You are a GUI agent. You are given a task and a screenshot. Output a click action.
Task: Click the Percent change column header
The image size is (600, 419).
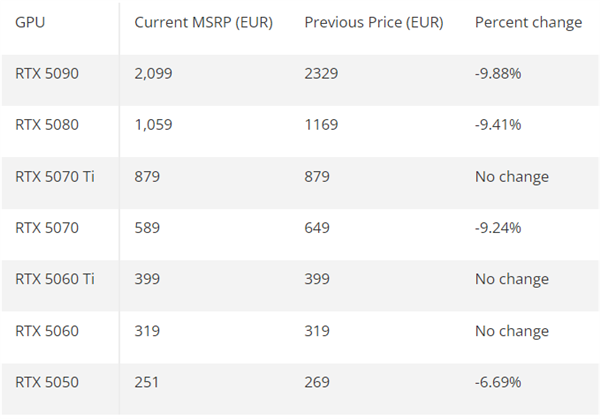click(x=528, y=22)
